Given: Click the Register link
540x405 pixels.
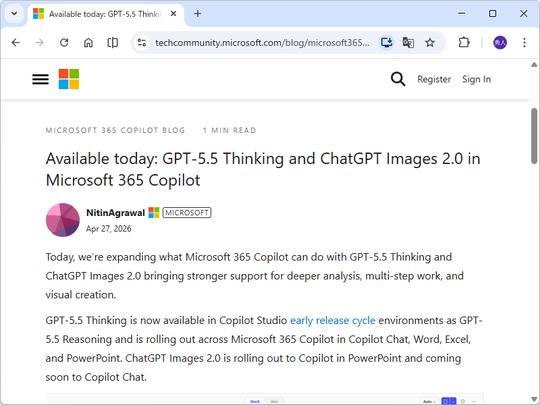Looking at the screenshot, I should (x=434, y=79).
